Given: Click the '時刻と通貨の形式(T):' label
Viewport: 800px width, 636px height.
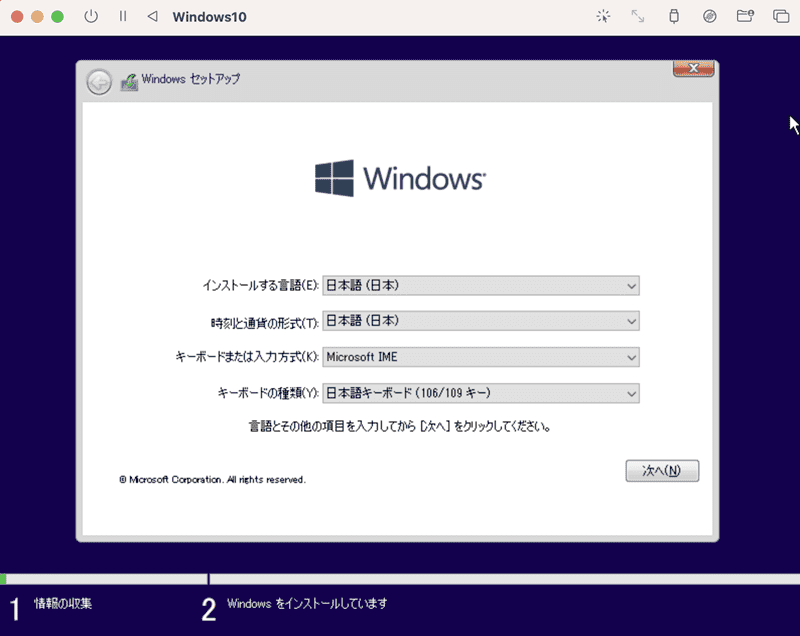Looking at the screenshot, I should pyautogui.click(x=265, y=322).
